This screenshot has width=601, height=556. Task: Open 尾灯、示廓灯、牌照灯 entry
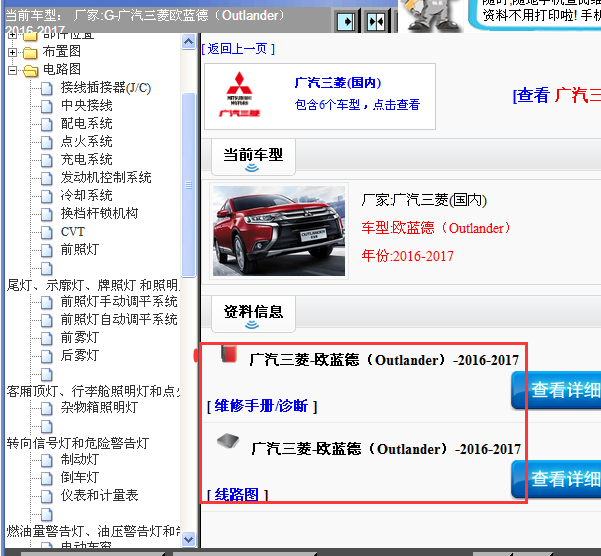click(x=93, y=285)
